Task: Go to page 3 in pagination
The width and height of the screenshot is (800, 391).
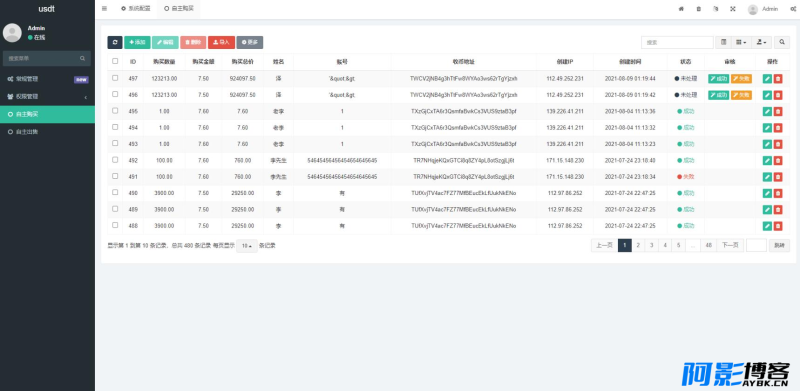Action: pos(652,246)
